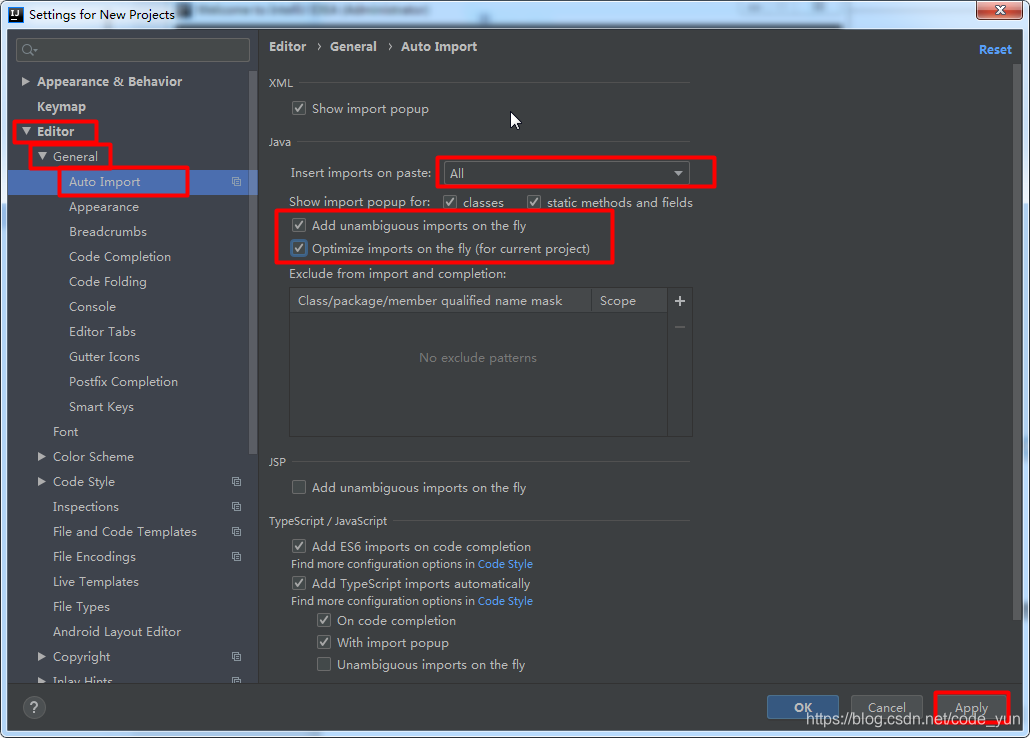Viewport: 1030px width, 738px height.
Task: Click the project-level icon beside Inspections
Action: pos(236,507)
